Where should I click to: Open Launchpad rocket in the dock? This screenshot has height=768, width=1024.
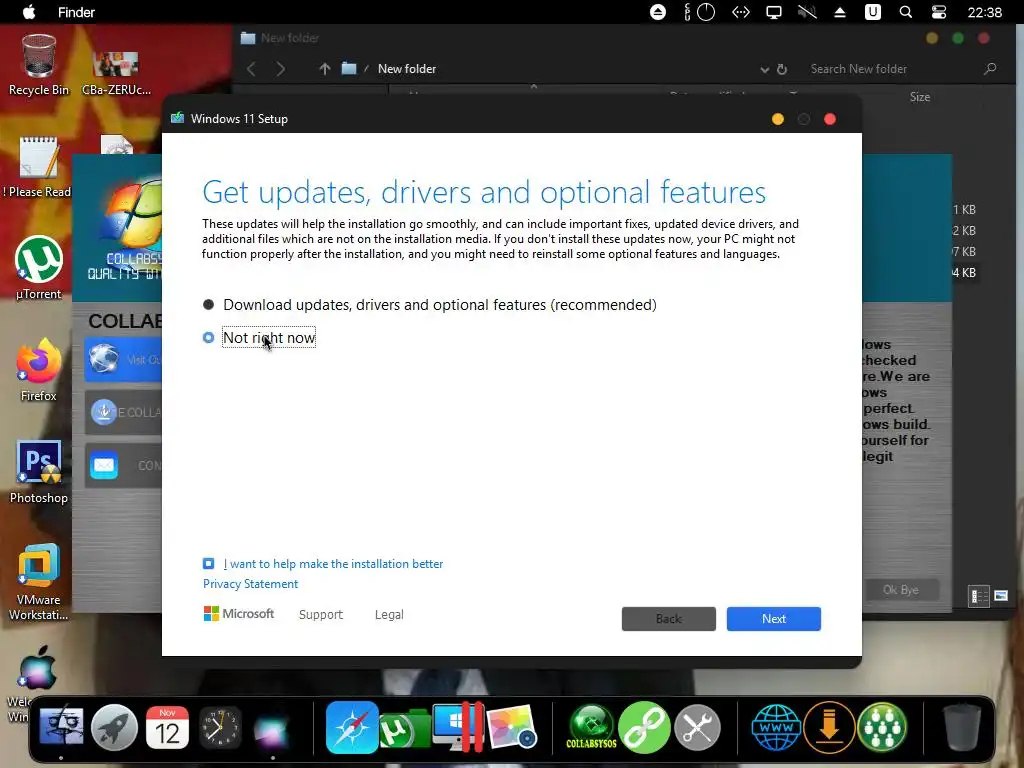pos(114,727)
